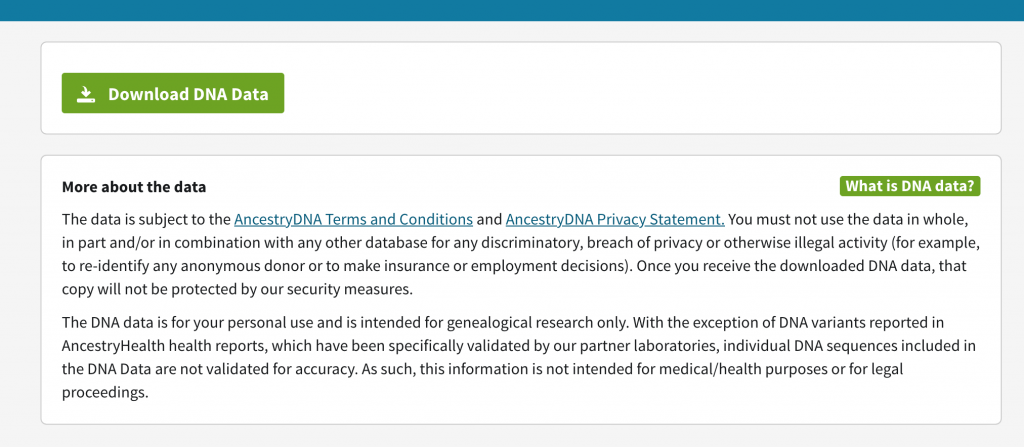Click the teal header bar at top
This screenshot has width=1024, height=447.
pos(512,10)
